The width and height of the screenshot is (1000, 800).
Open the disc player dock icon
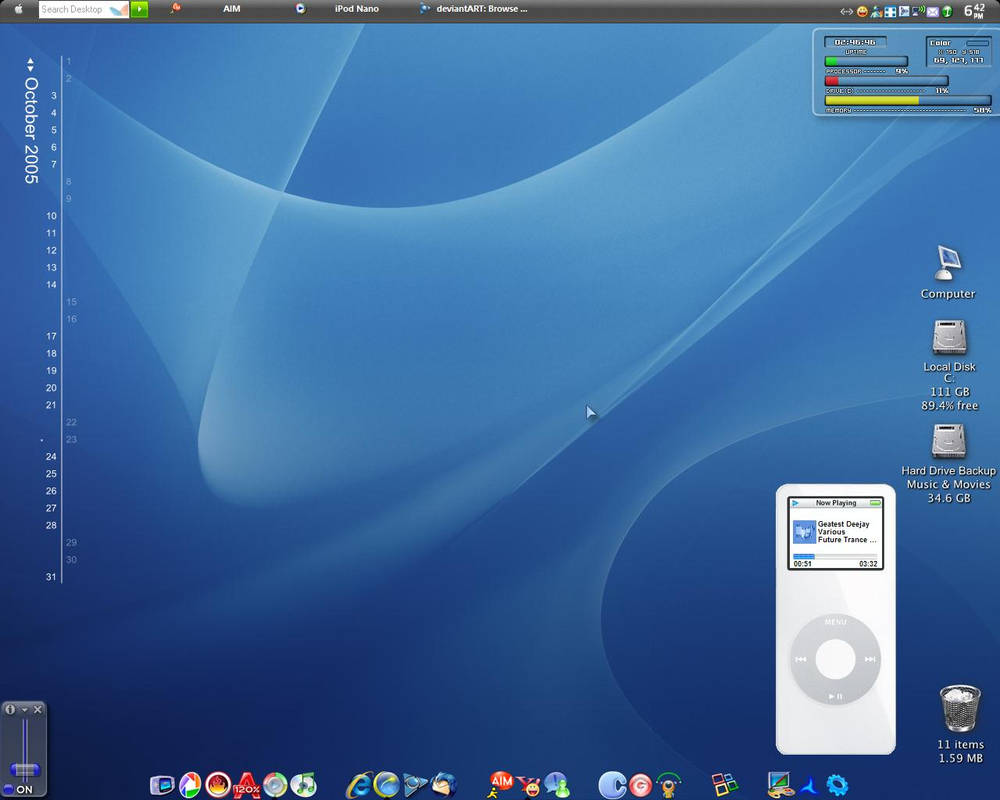(x=276, y=785)
